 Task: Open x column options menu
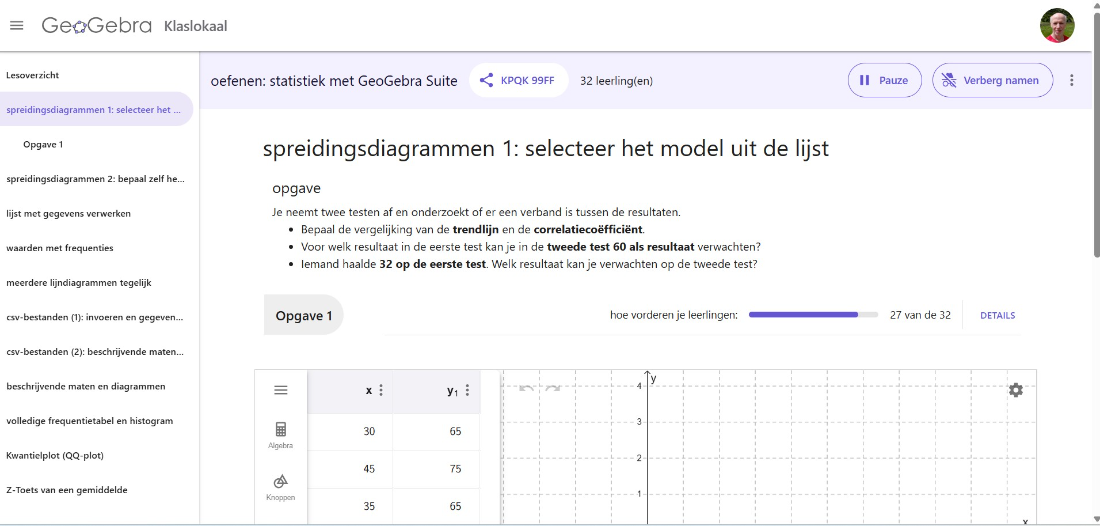pos(381,390)
